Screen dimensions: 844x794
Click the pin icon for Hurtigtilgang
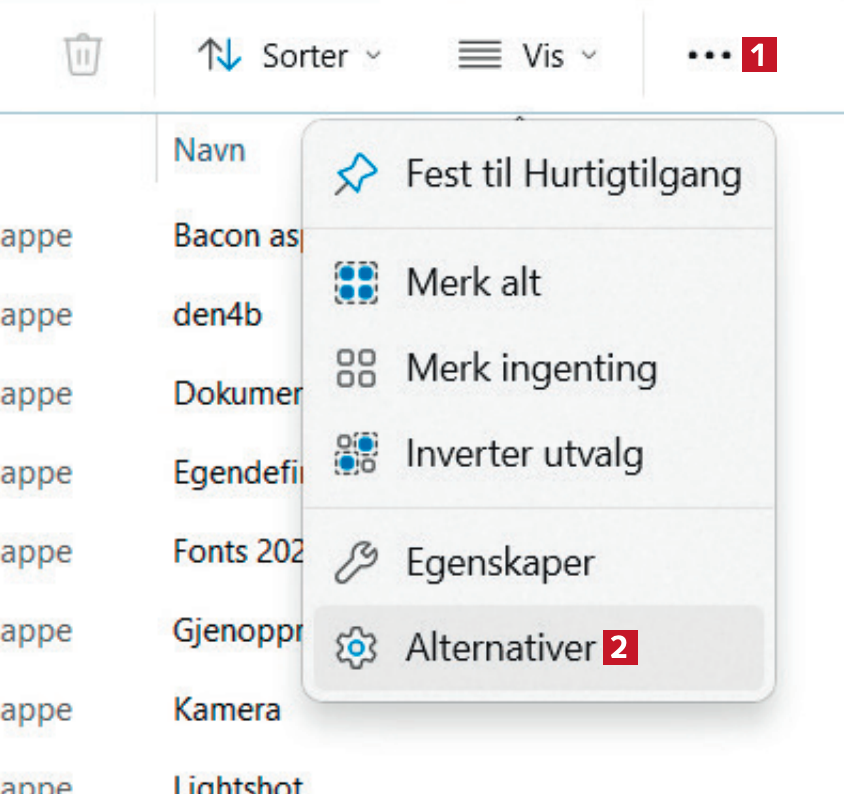tap(355, 176)
